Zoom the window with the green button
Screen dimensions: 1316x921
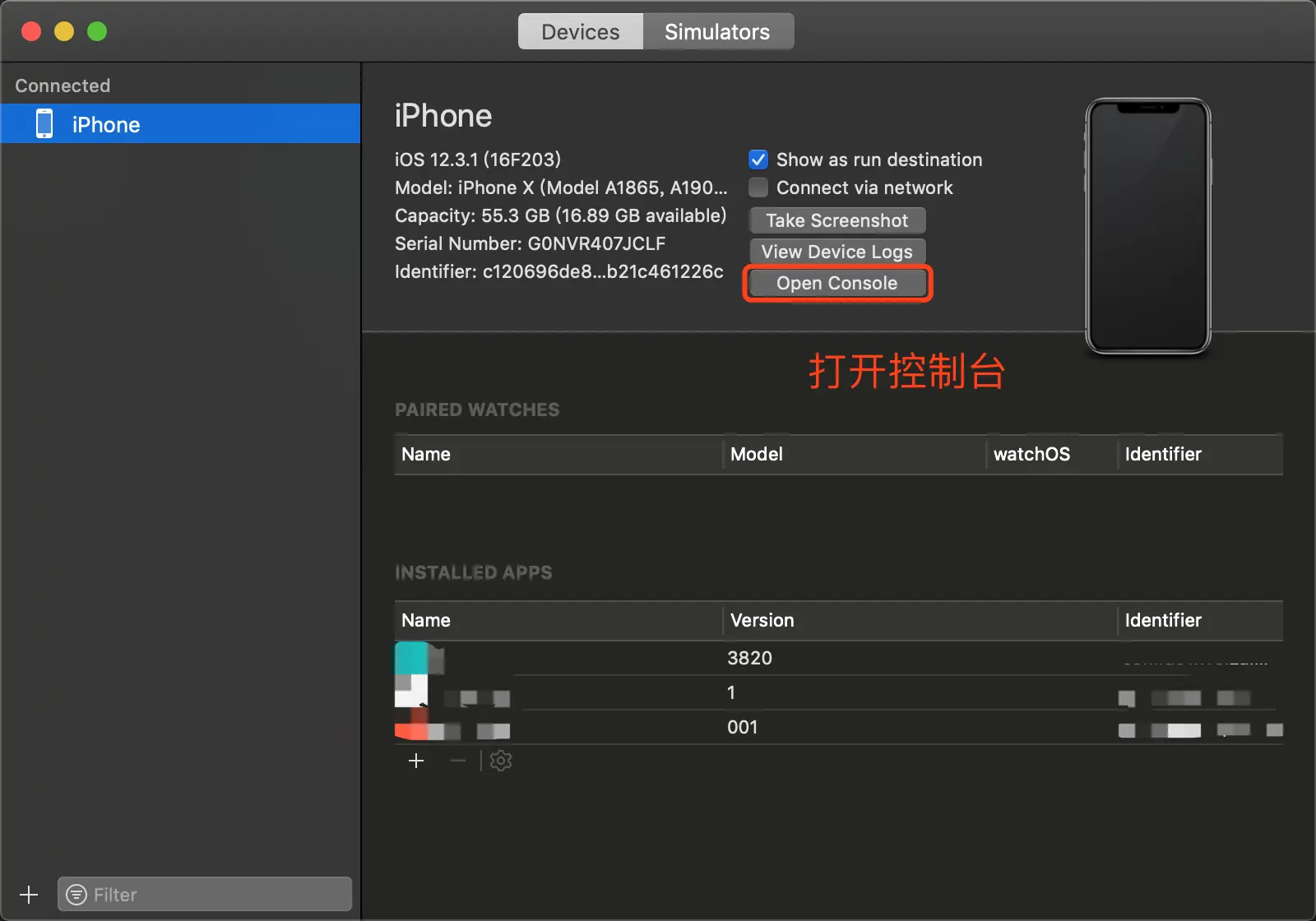coord(97,31)
